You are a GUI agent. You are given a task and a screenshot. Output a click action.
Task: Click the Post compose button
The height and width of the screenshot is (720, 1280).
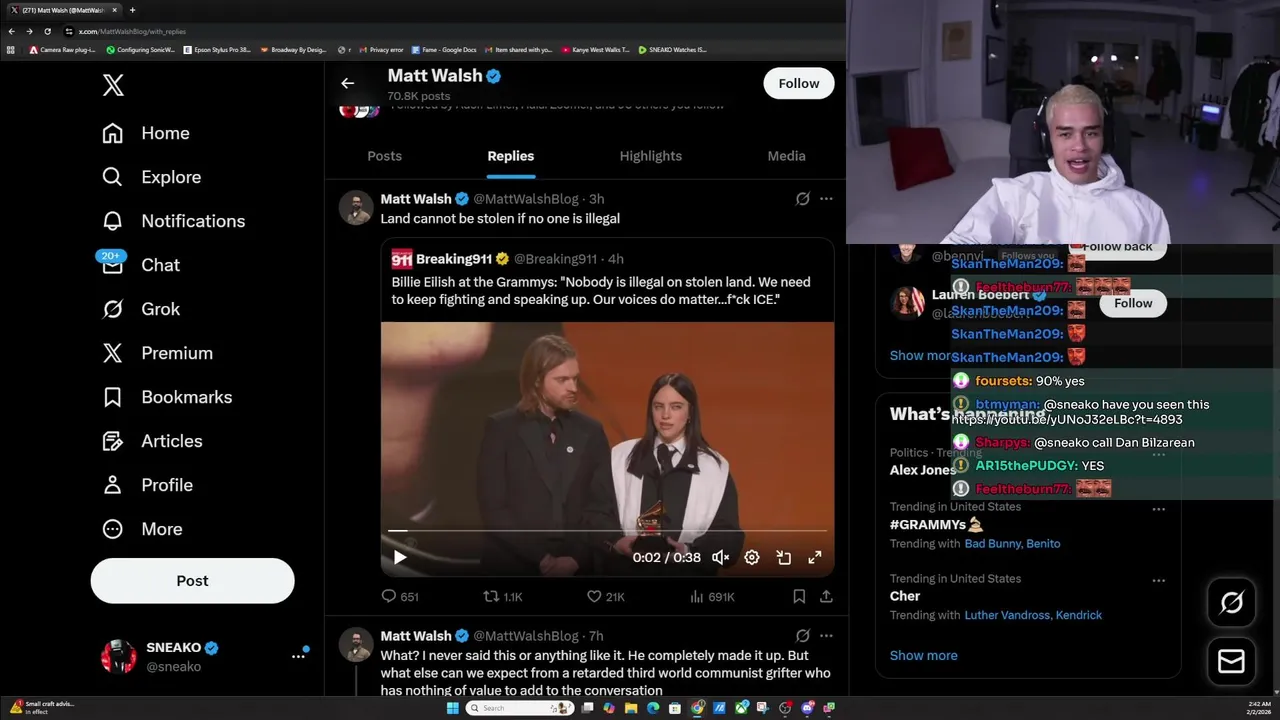click(193, 581)
